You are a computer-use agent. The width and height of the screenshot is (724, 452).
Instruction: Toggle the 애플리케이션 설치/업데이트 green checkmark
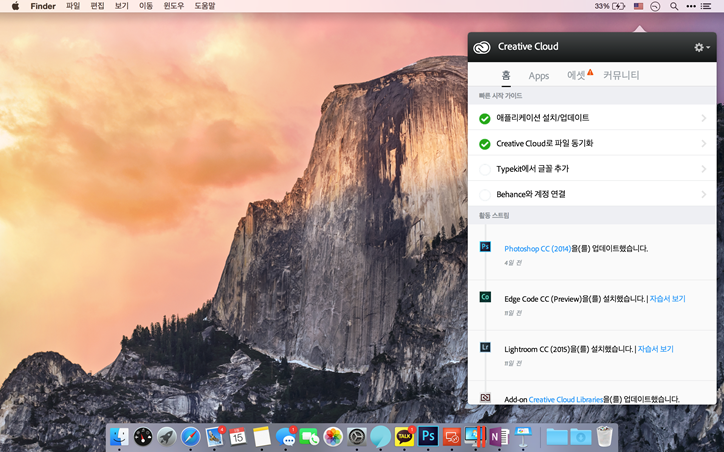tap(484, 119)
